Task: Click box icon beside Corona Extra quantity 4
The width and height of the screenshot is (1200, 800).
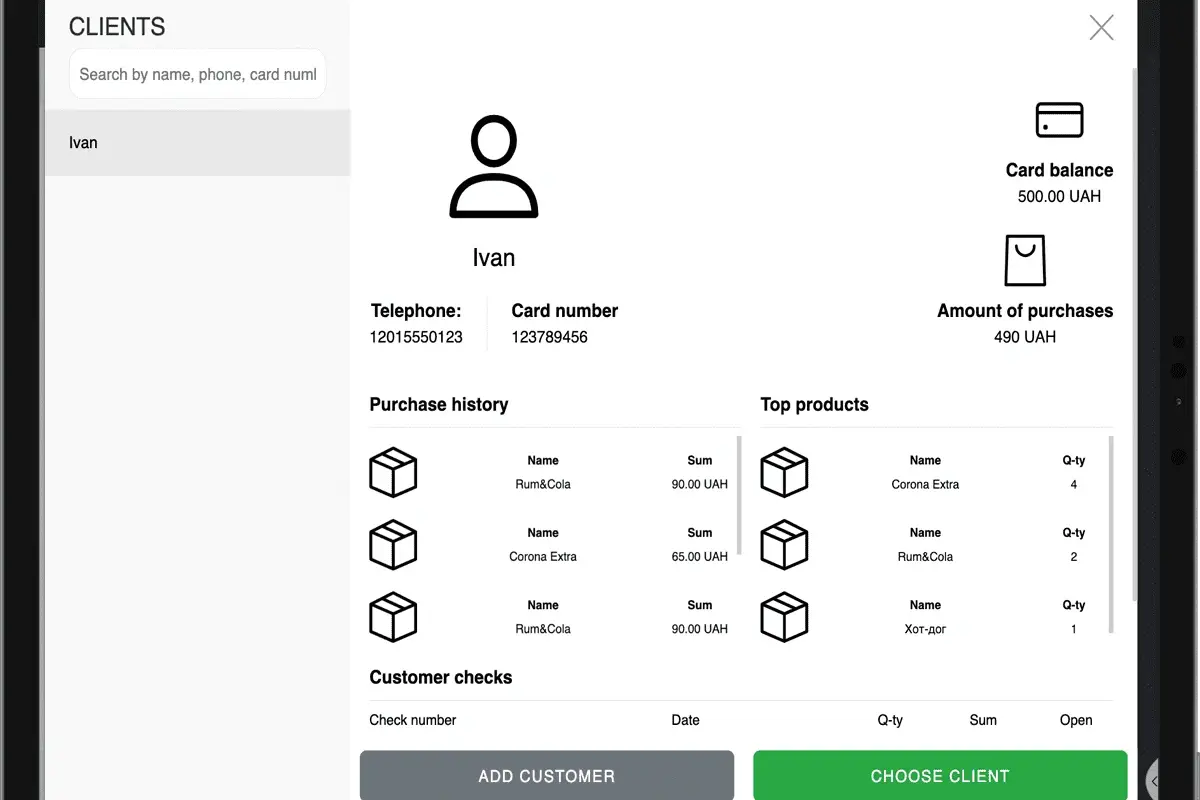Action: [784, 472]
